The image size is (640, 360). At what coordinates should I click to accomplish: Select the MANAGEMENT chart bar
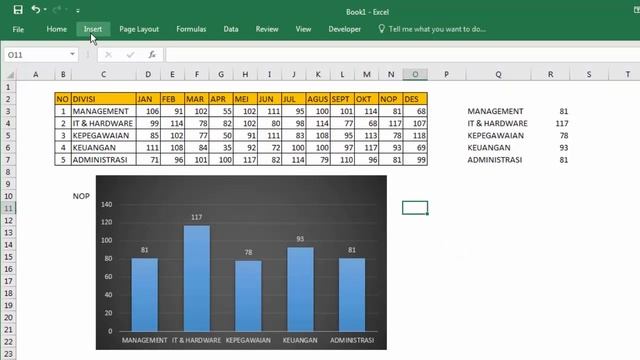144,294
